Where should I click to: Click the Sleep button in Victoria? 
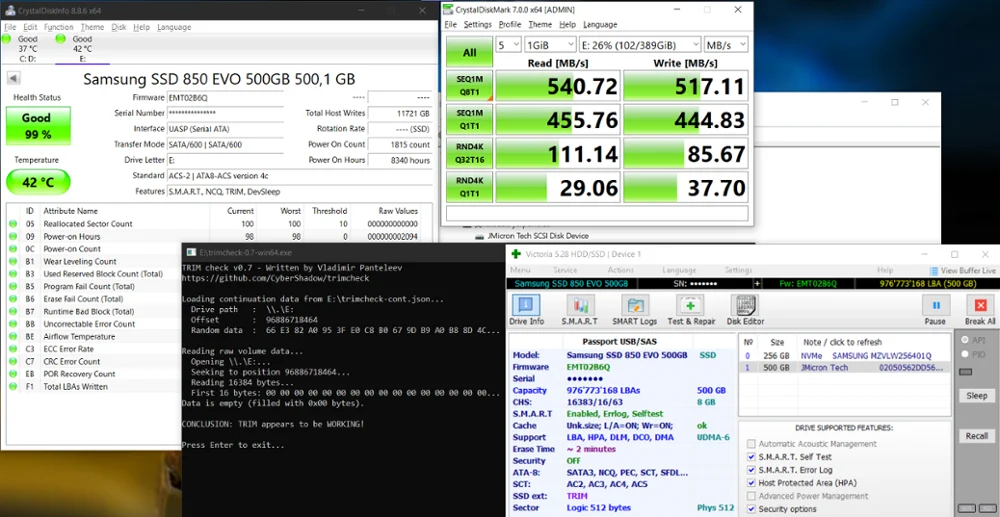pyautogui.click(x=976, y=396)
